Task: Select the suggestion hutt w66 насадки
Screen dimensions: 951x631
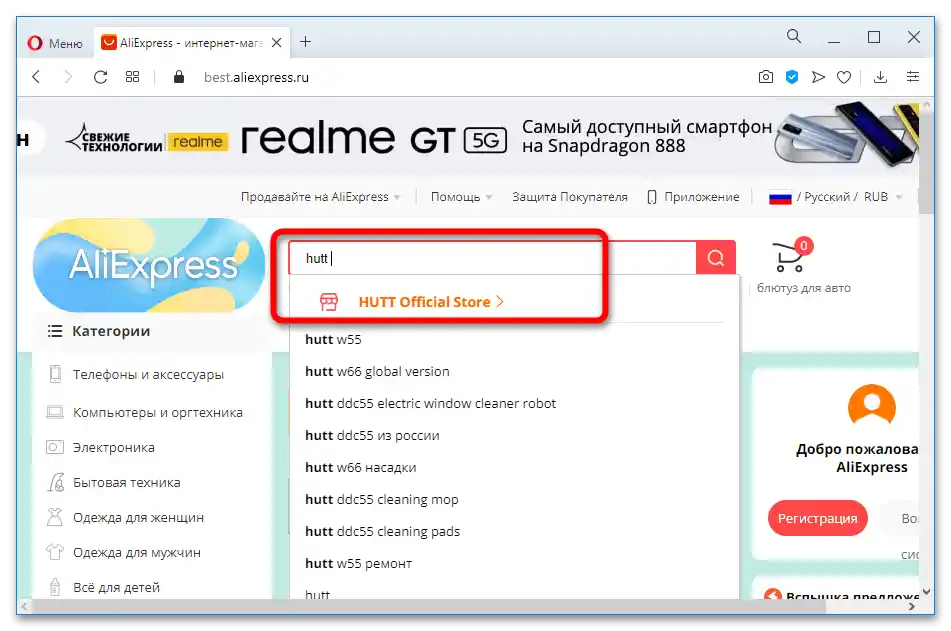Action: [361, 468]
